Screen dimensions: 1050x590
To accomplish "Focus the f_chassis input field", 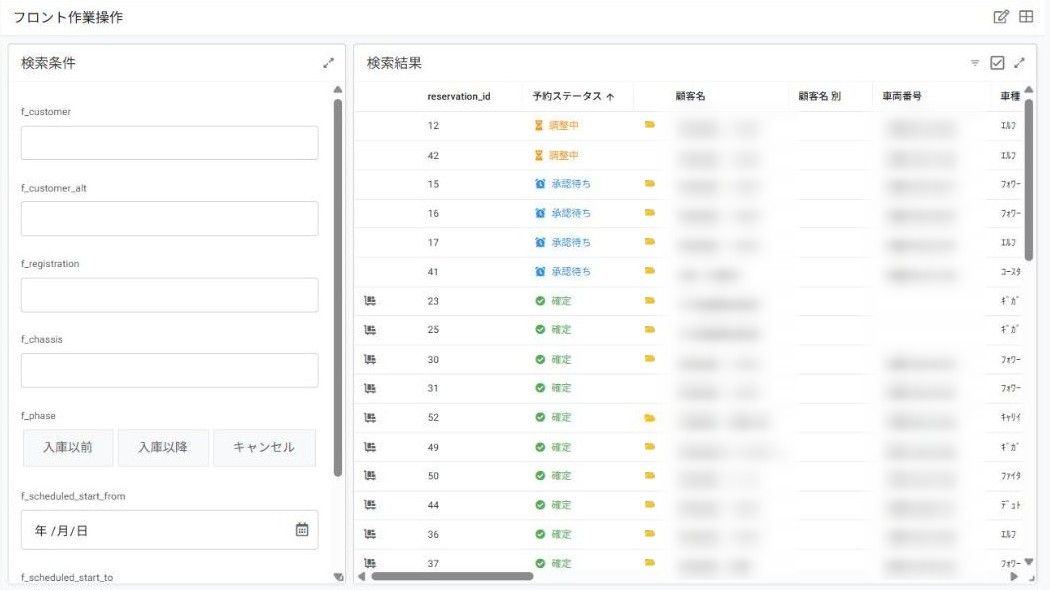I will [169, 370].
